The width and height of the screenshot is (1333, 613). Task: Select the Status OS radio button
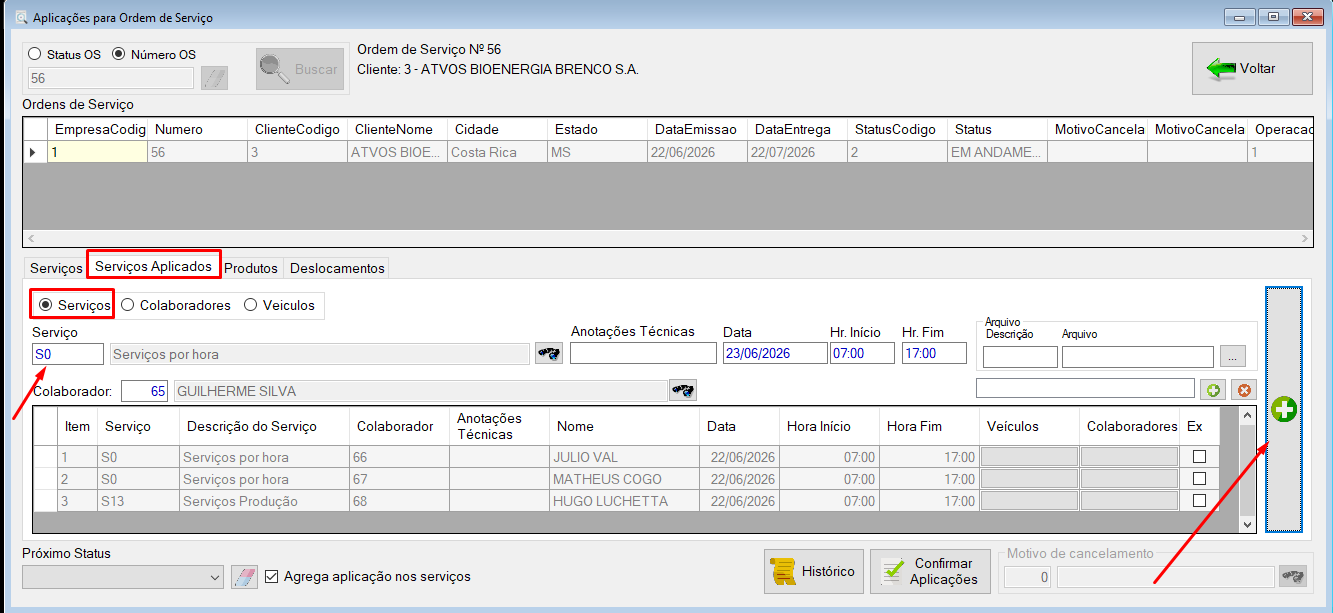click(35, 55)
